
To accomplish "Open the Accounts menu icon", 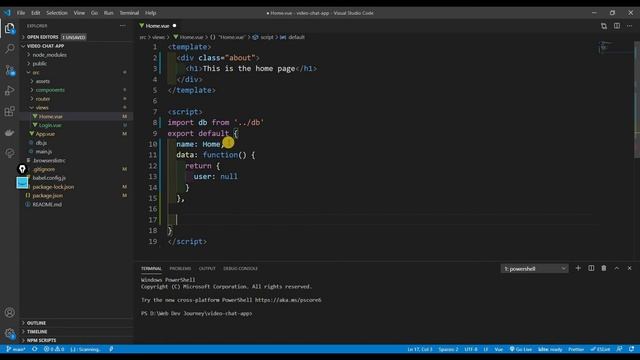I will coord(9,313).
